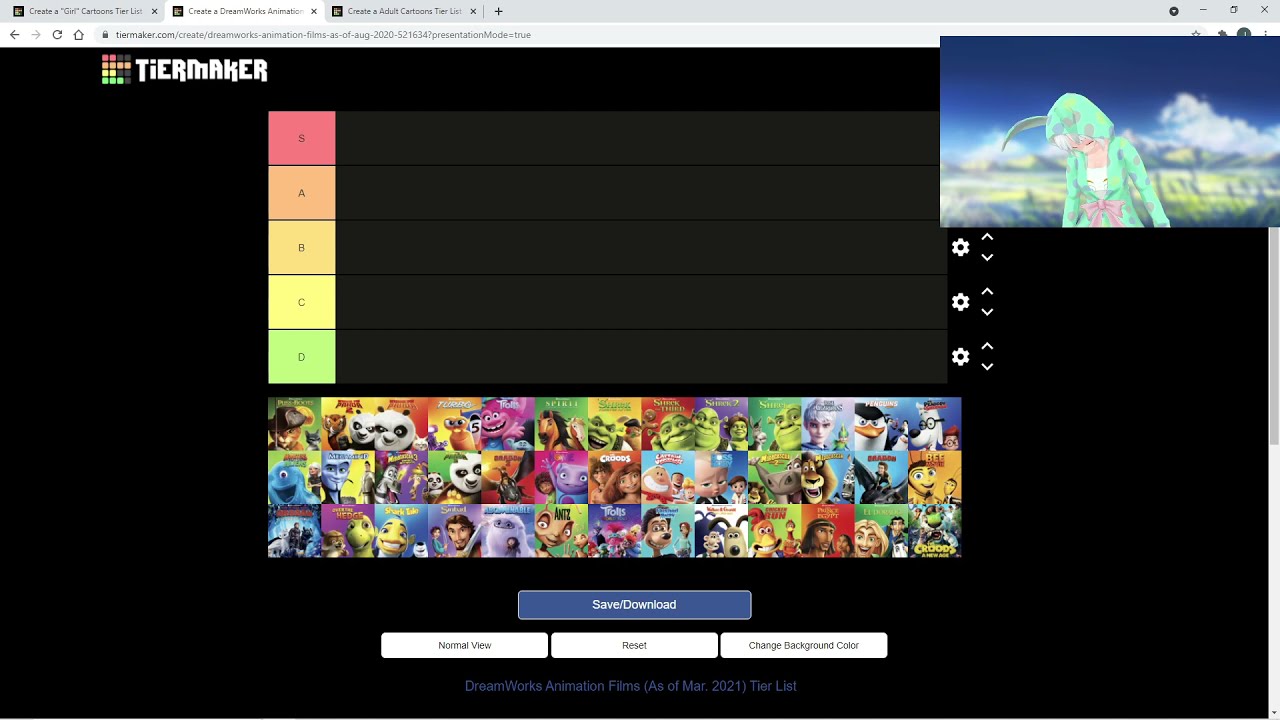Select The Croods poster
Image resolution: width=1280 pixels, height=720 pixels.
[614, 477]
